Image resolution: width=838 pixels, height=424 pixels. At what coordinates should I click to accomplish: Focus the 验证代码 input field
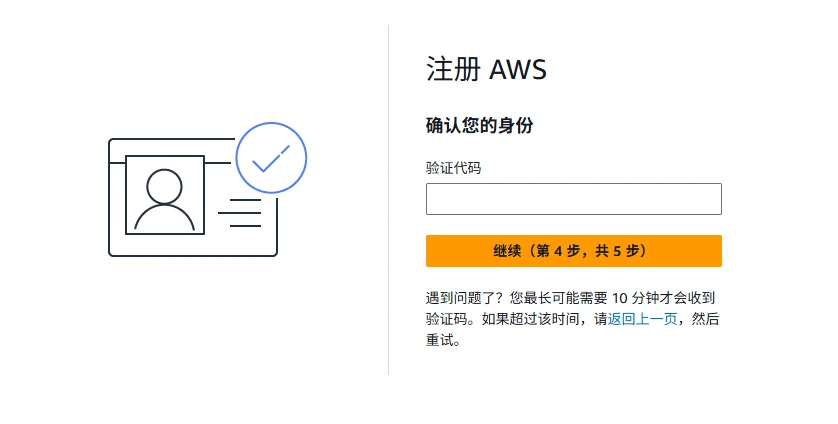coord(573,199)
